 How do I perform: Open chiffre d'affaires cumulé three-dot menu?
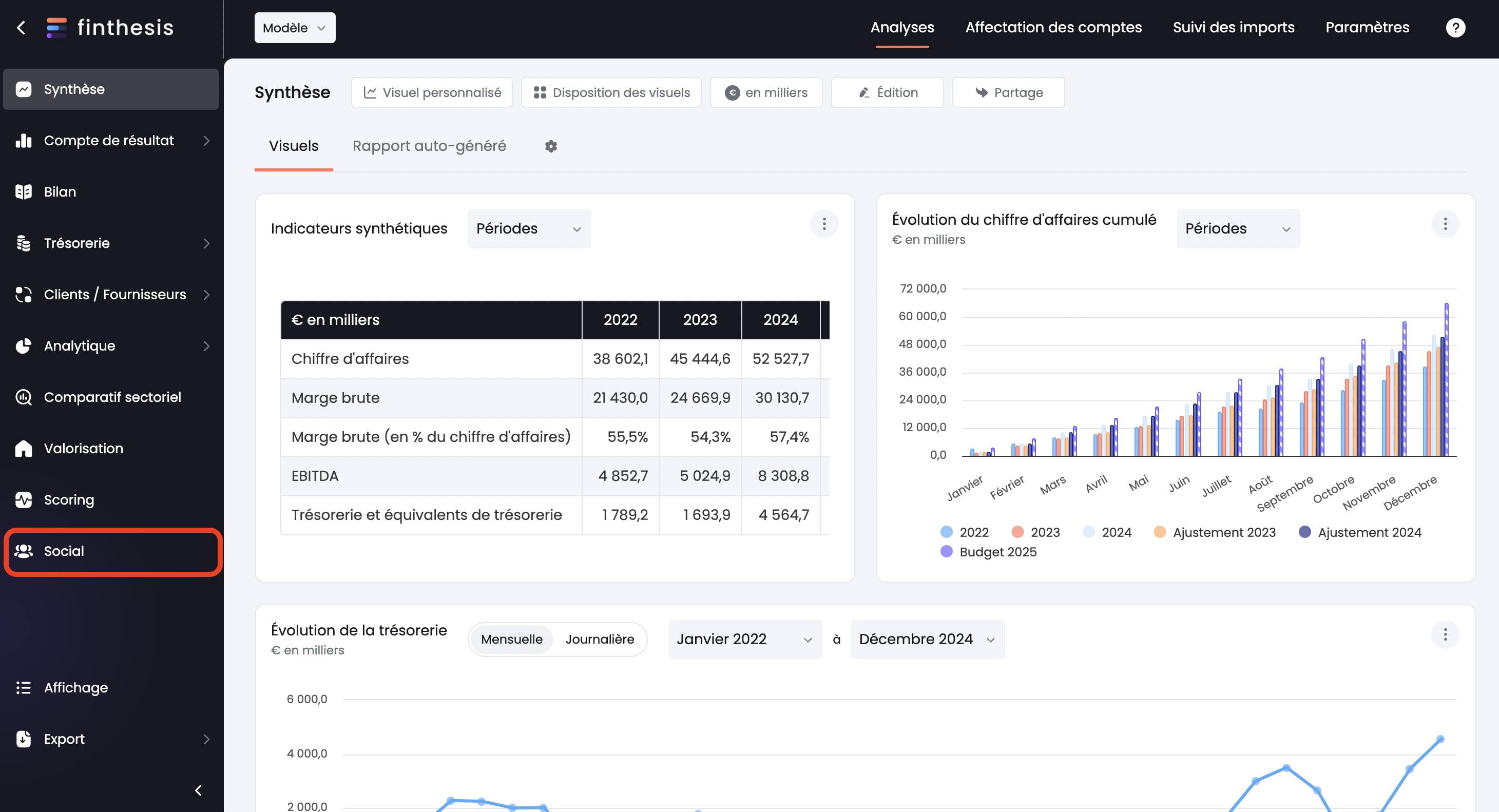pyautogui.click(x=1445, y=224)
